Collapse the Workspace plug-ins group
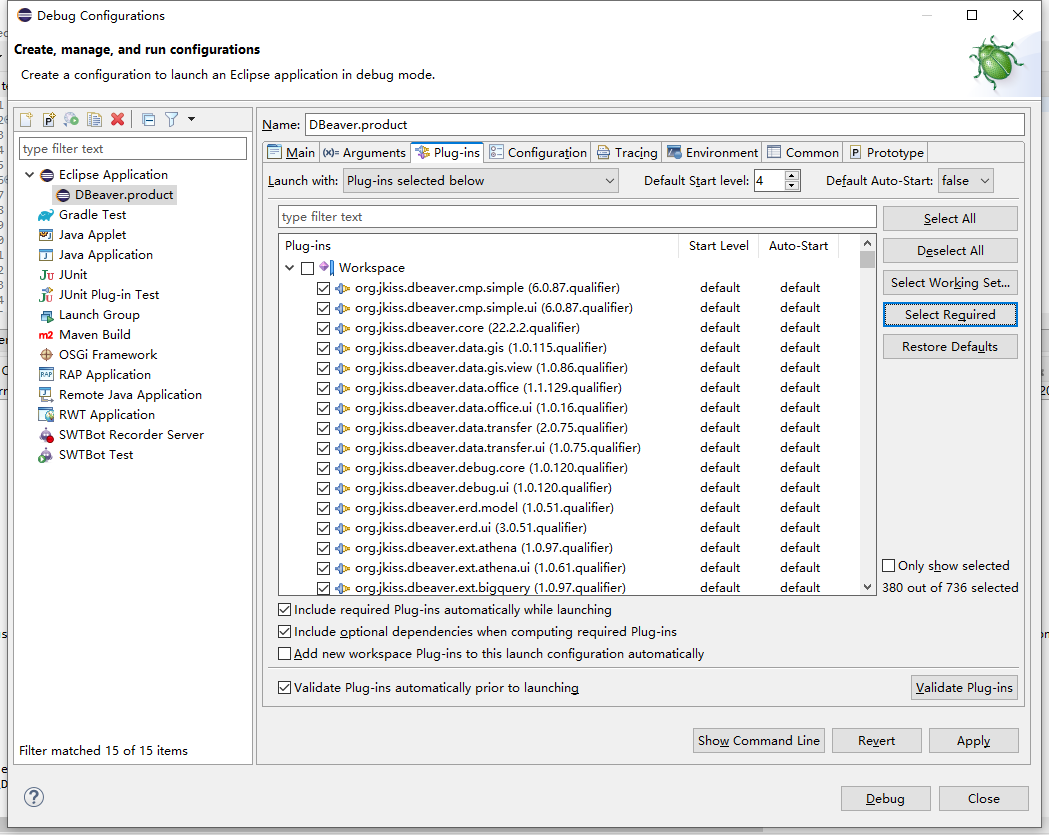Viewport: 1049px width, 835px height. click(x=290, y=268)
